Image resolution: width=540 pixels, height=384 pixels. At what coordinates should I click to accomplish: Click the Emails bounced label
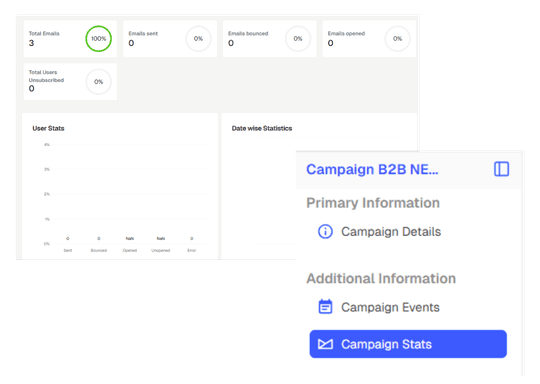[x=248, y=33]
